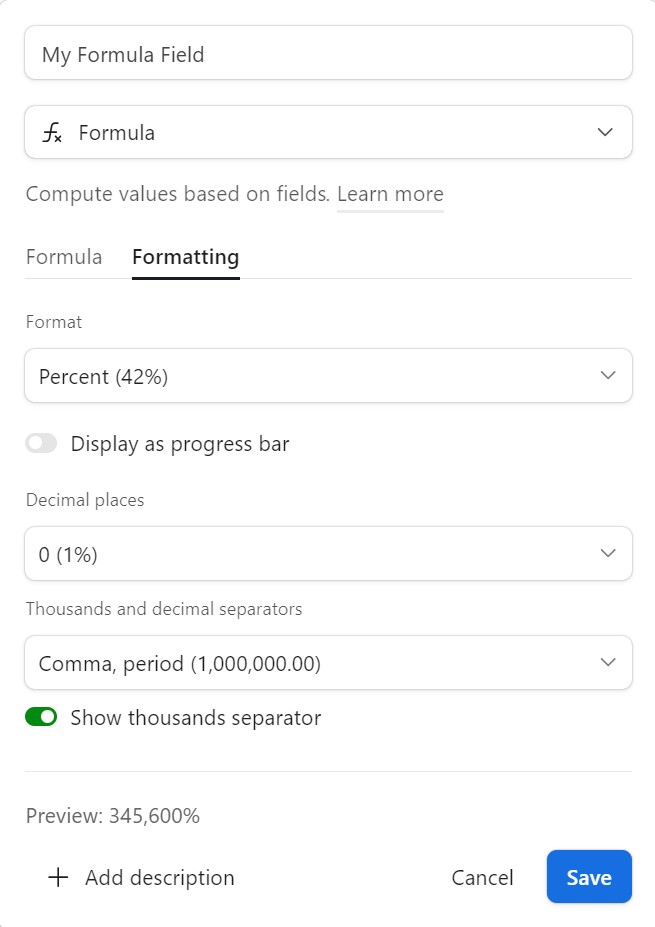655x927 pixels.
Task: Click the Decimal places chevron arrow
Action: coord(607,554)
